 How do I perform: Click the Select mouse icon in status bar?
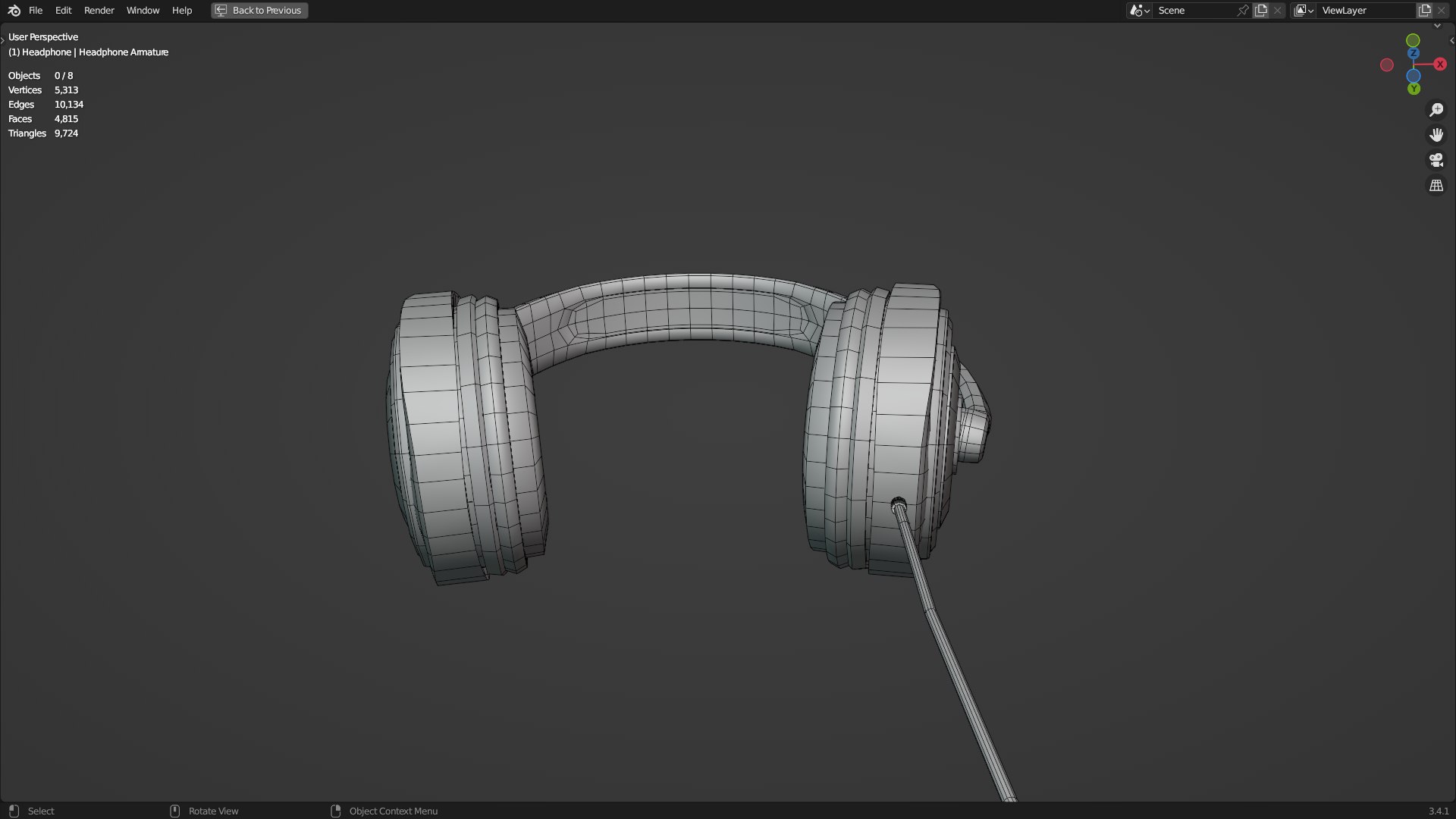14,811
